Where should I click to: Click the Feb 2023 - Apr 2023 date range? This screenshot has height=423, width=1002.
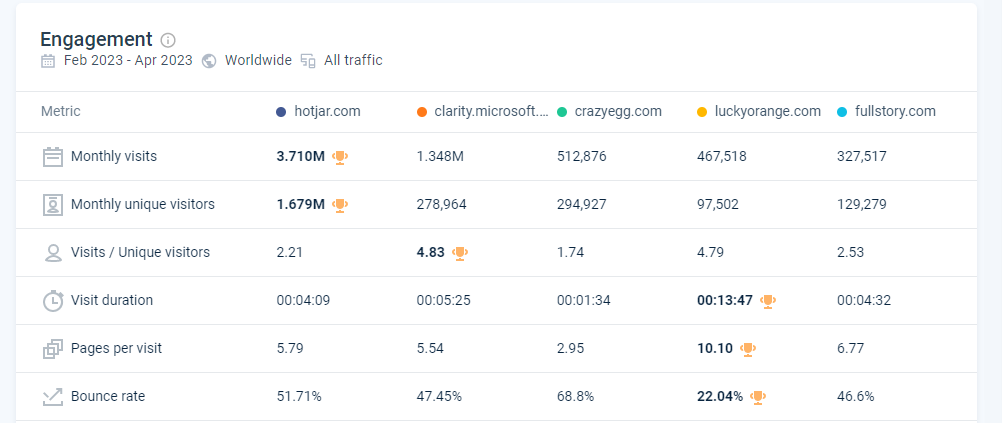(x=128, y=61)
